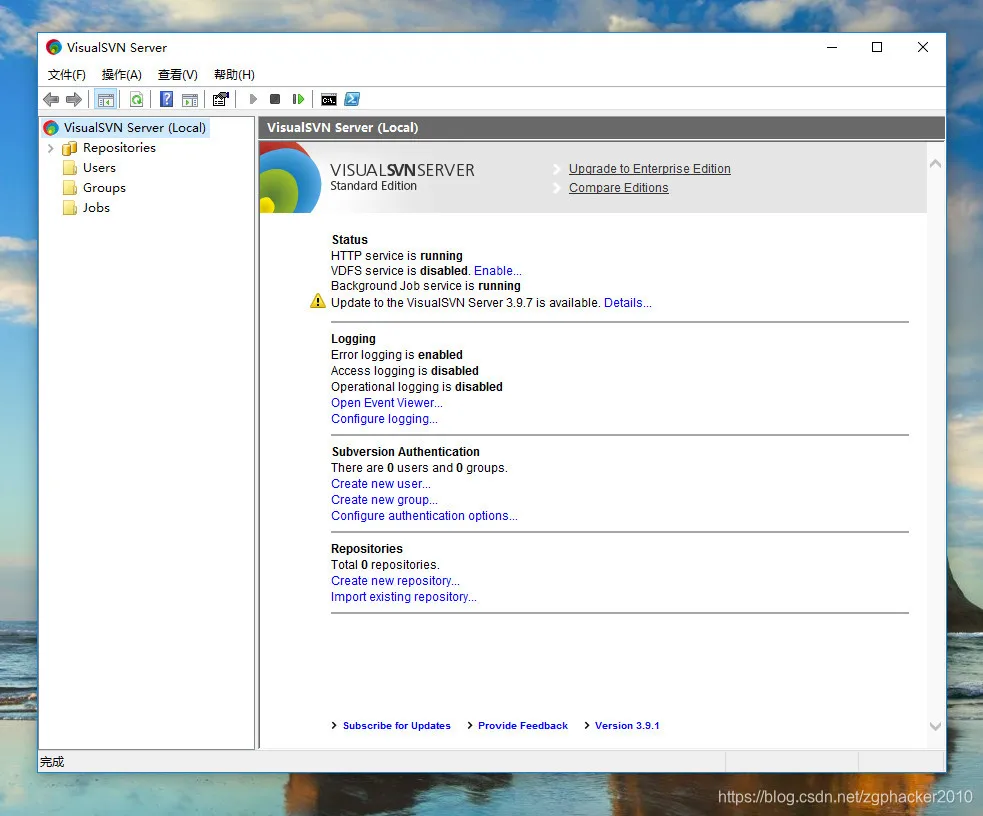Viewport: 983px width, 816px height.
Task: Open the 操作(A) menu
Action: click(121, 74)
